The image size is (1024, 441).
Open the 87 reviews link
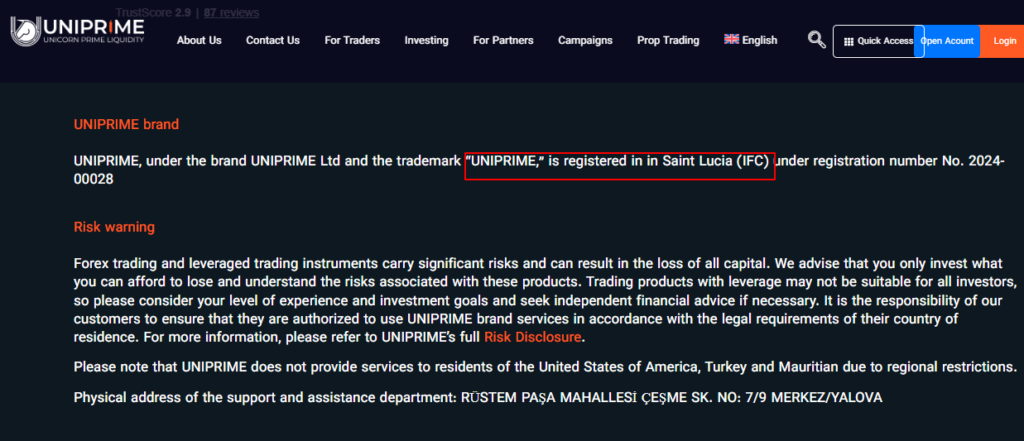tap(231, 13)
